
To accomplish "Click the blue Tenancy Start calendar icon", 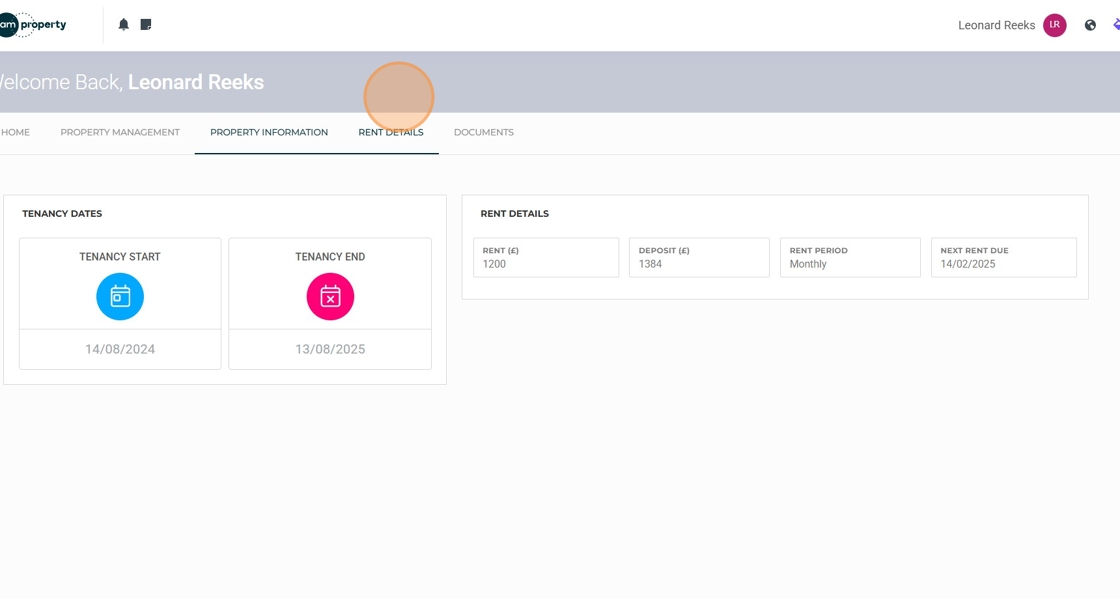I will (120, 296).
